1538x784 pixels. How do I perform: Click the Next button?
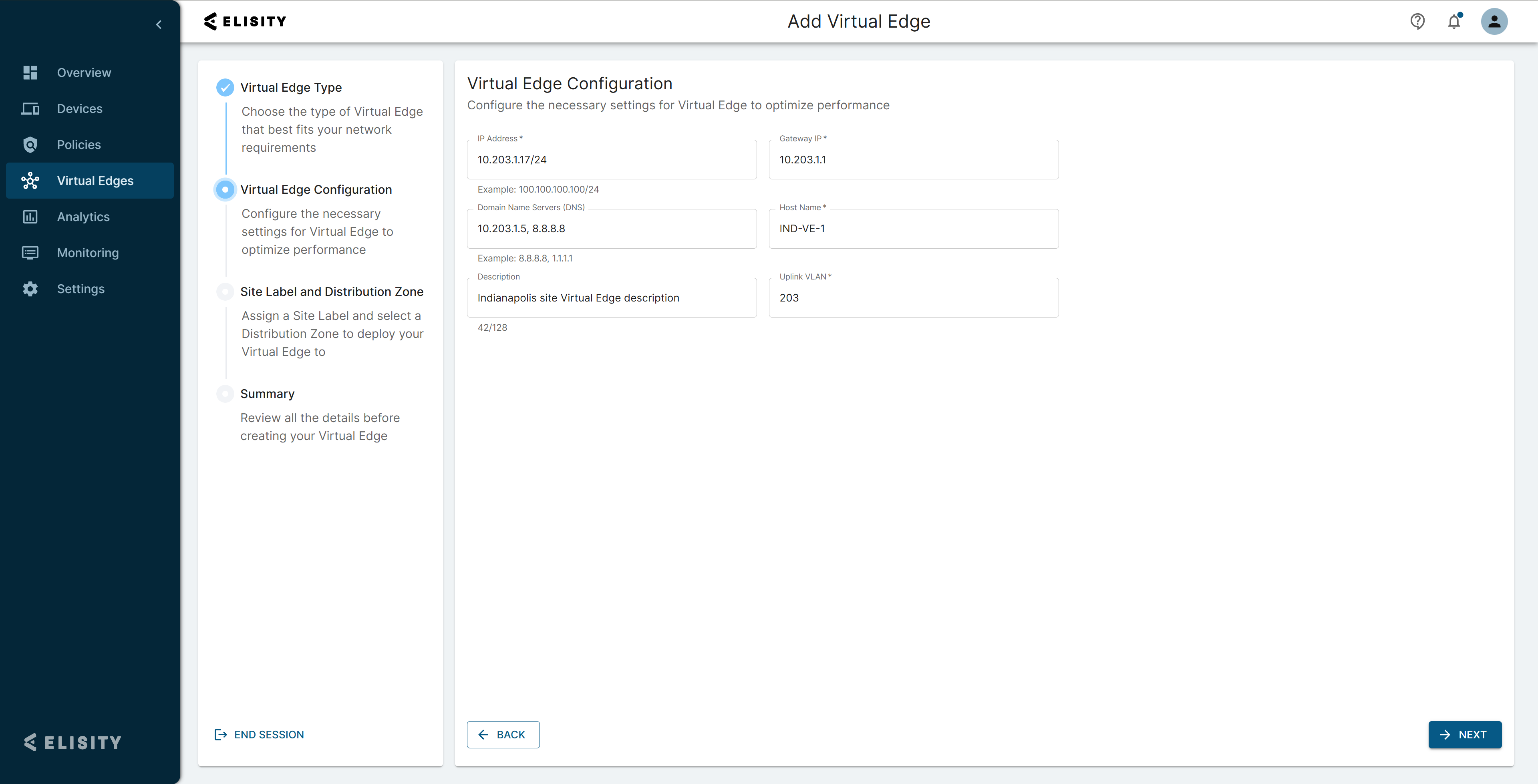(x=1465, y=734)
